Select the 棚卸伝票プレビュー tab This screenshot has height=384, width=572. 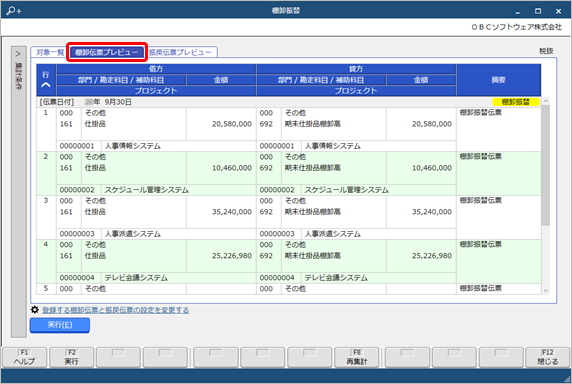107,52
